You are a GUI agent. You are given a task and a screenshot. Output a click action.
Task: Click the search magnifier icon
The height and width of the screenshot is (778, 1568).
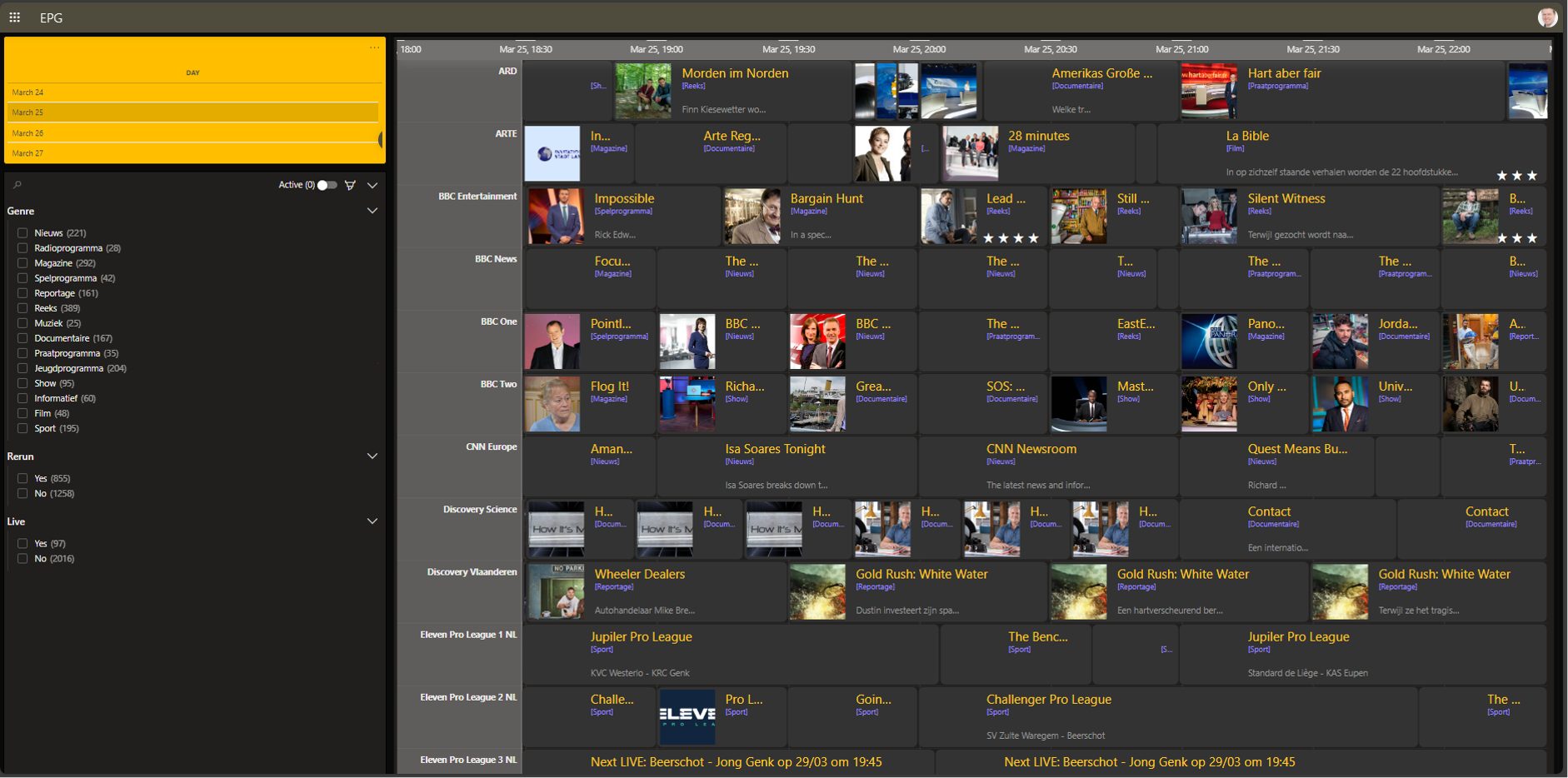pos(17,185)
